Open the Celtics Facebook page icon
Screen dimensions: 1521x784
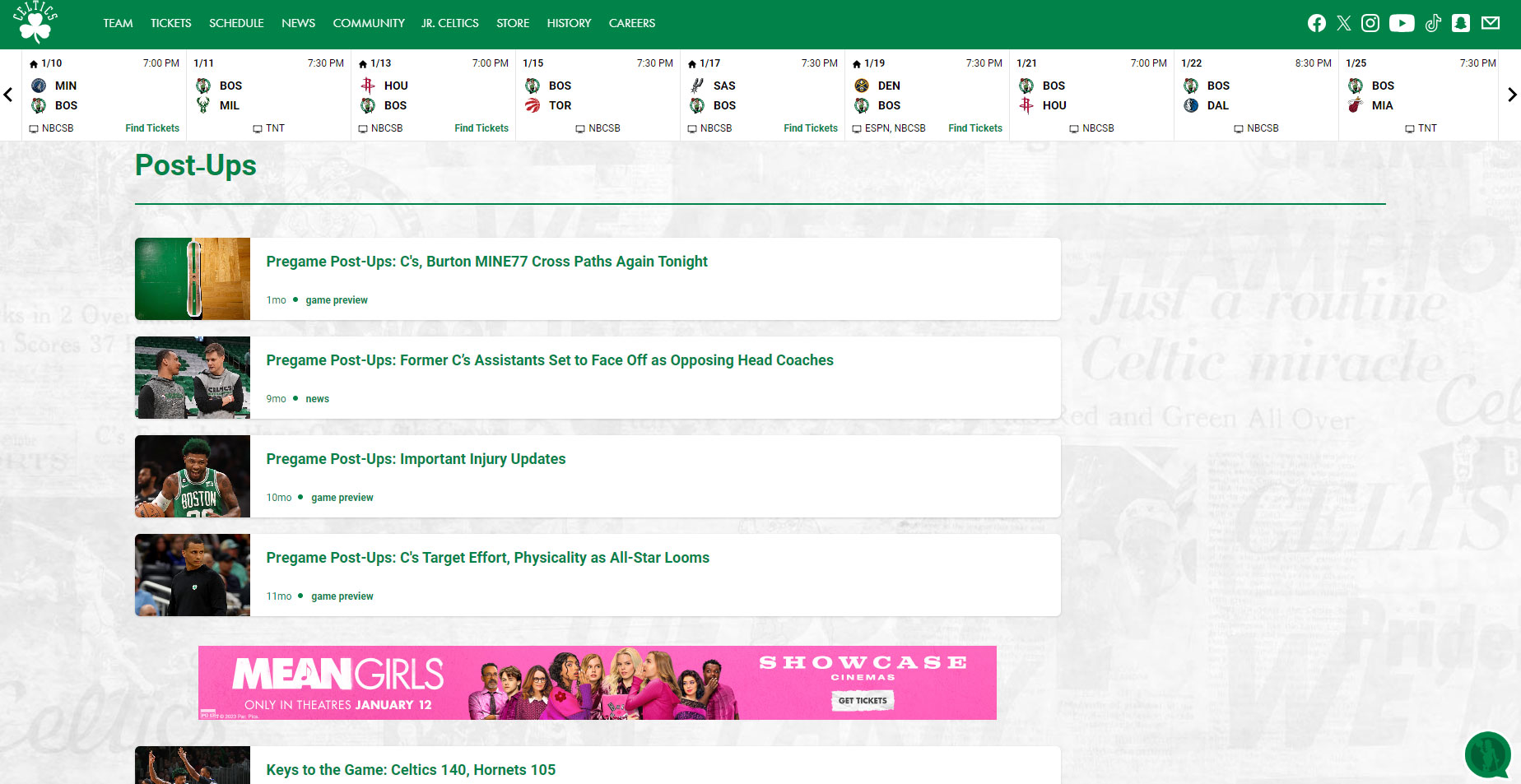[1317, 23]
